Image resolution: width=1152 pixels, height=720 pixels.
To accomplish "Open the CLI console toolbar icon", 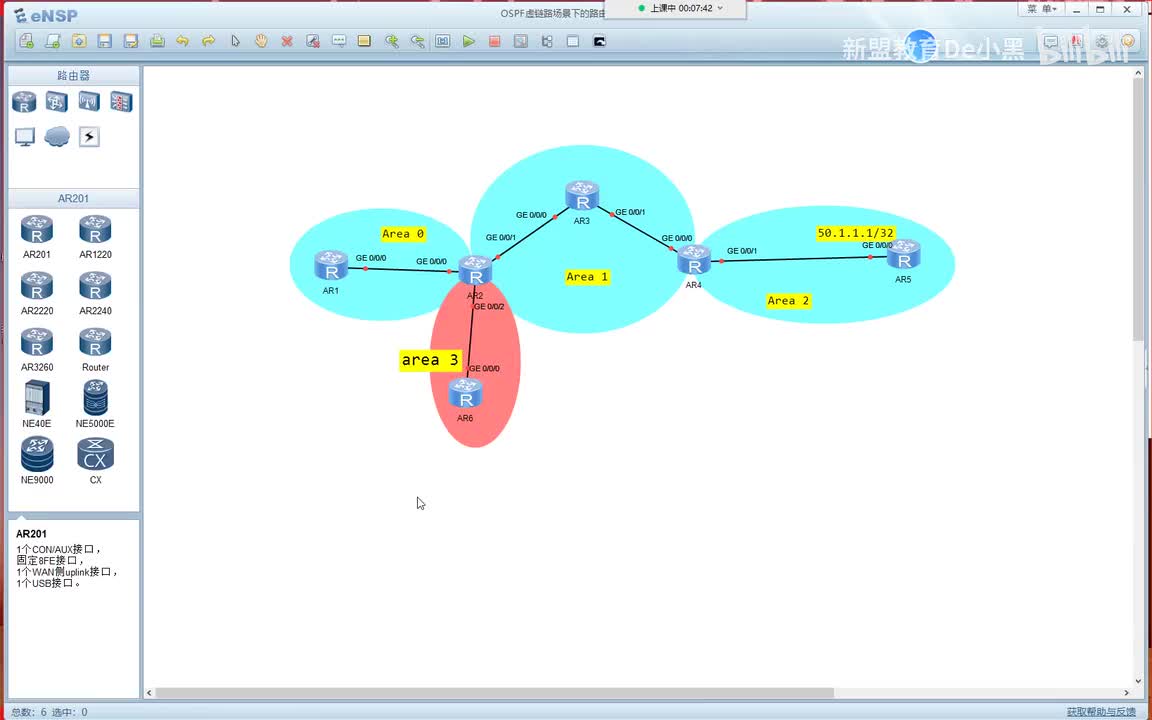I will tap(600, 41).
